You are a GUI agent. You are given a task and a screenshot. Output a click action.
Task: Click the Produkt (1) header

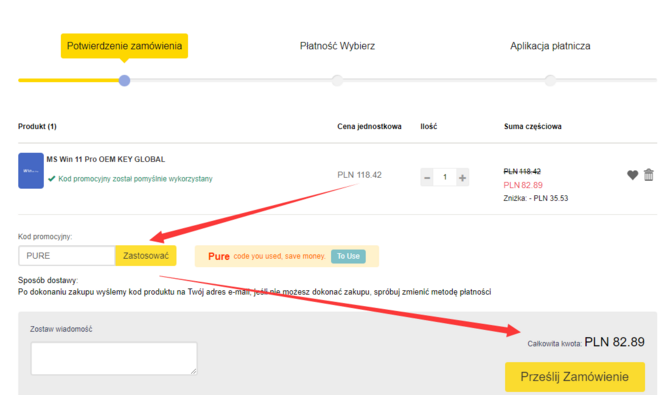(37, 126)
